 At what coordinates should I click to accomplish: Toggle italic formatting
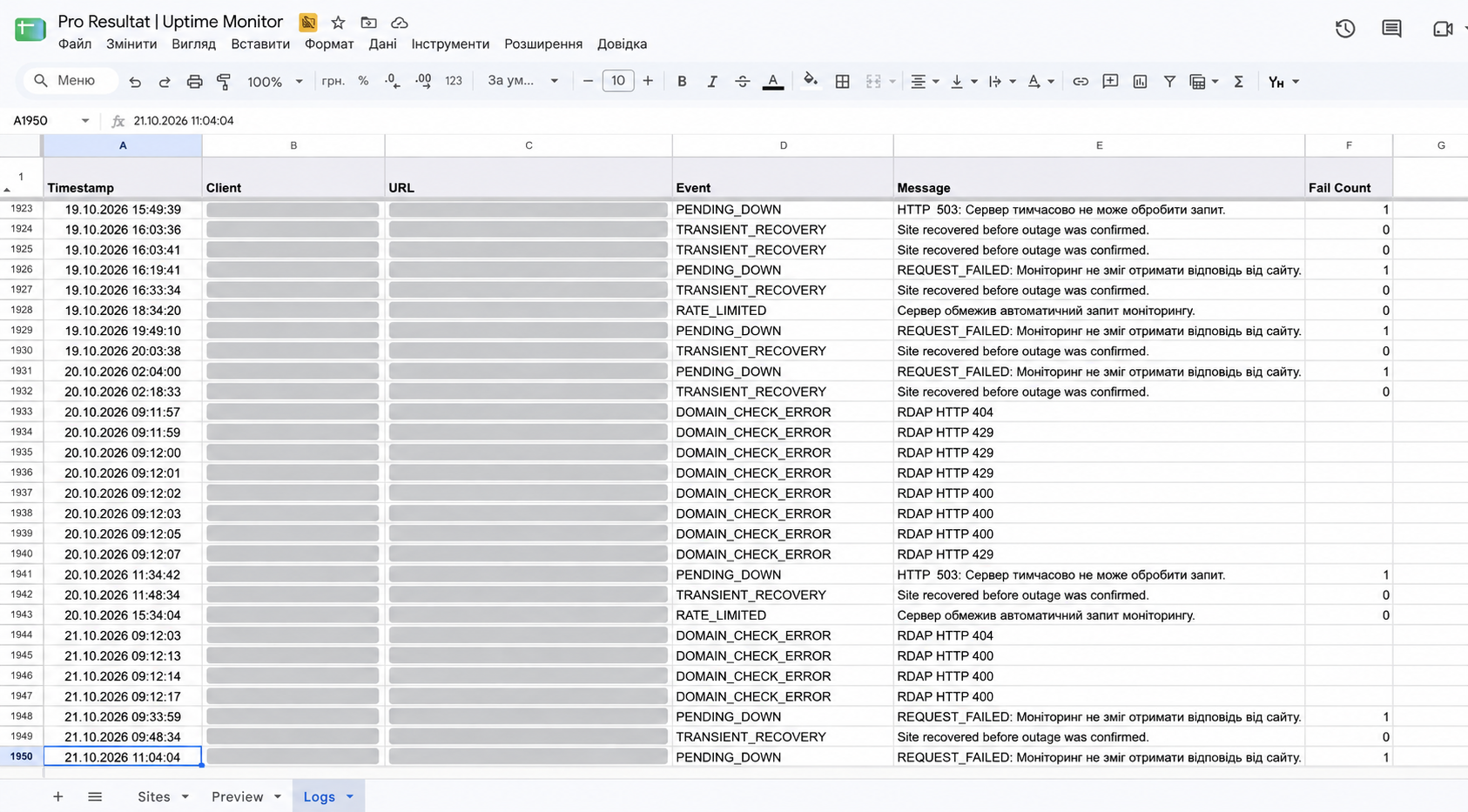click(x=712, y=82)
